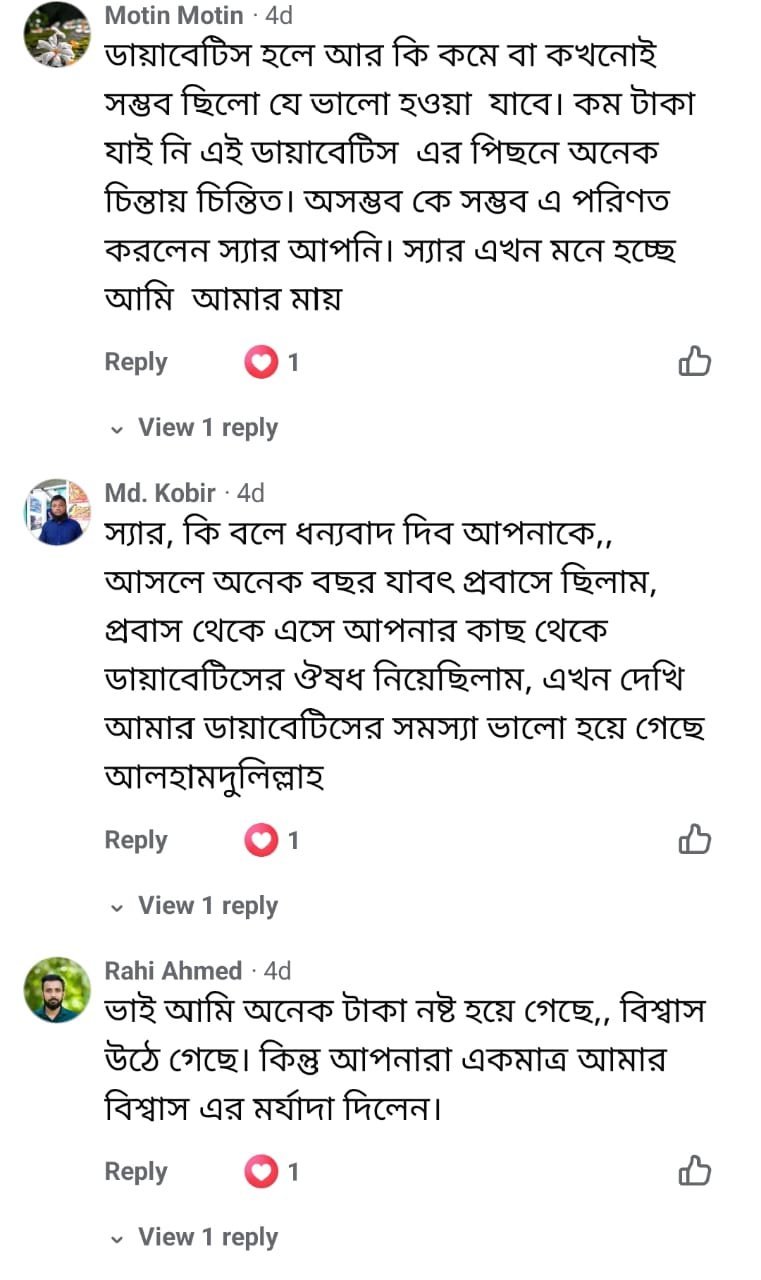Open Md. Kobir's profile picture

point(57,512)
